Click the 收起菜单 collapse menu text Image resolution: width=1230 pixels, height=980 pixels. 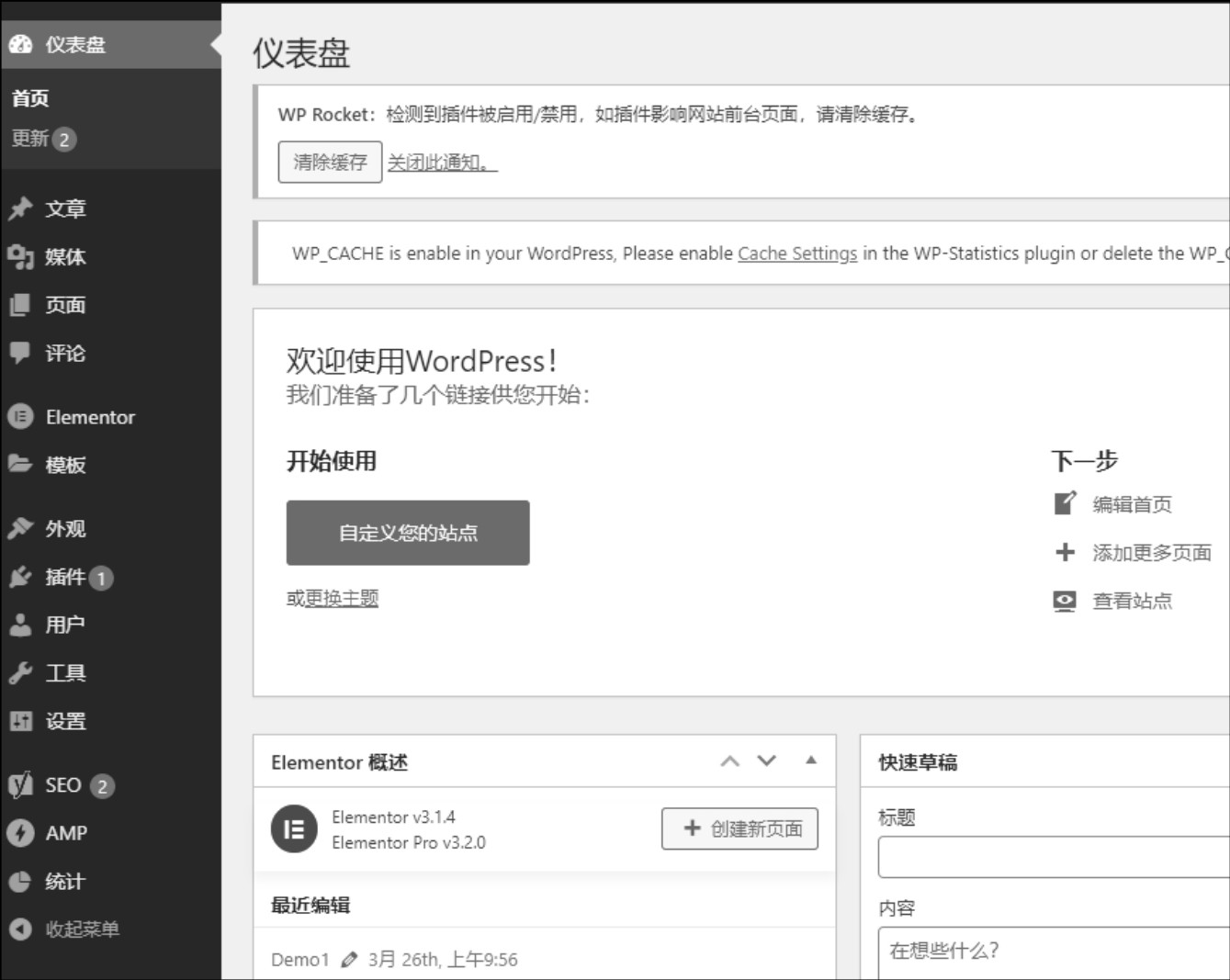[83, 929]
